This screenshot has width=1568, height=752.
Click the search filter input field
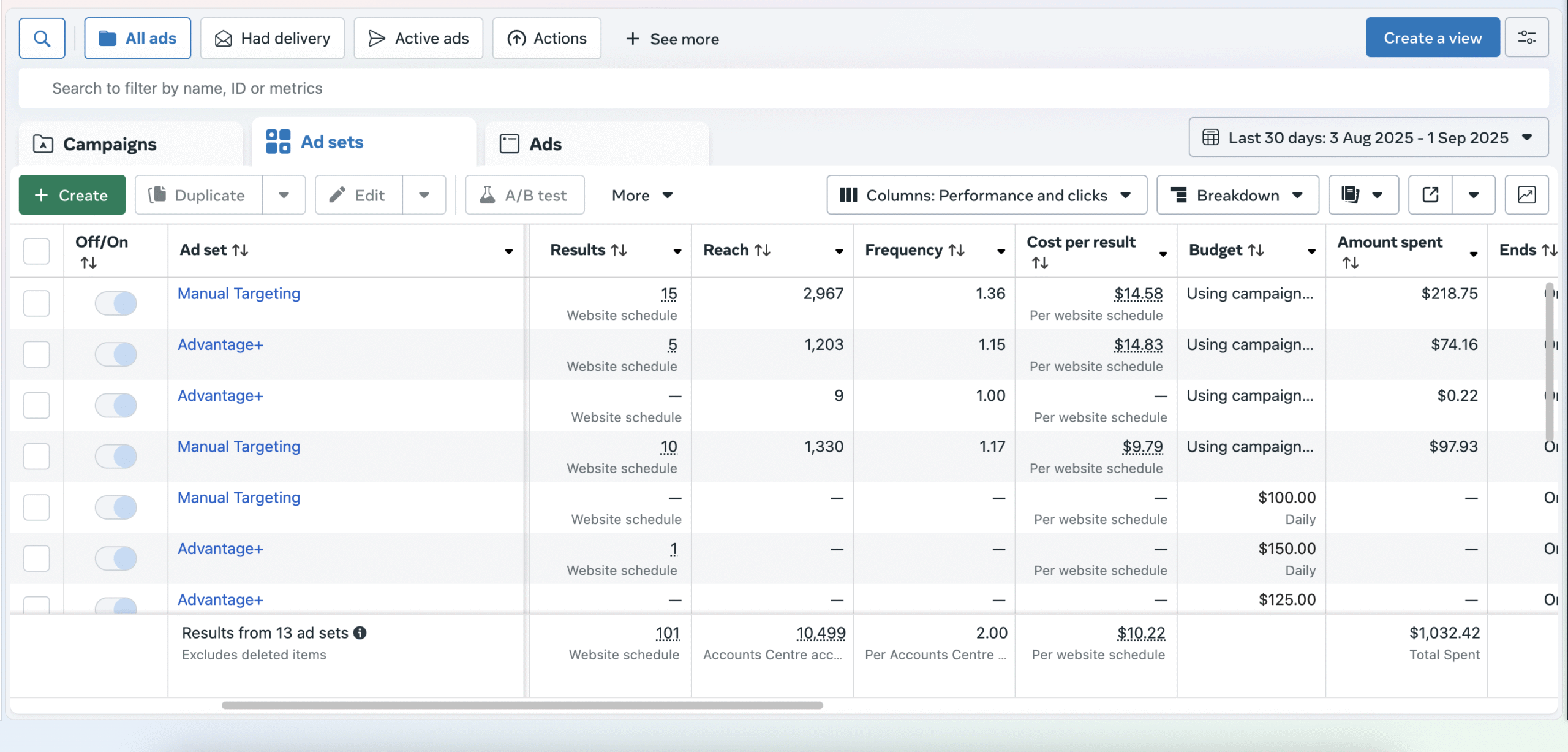(x=784, y=88)
